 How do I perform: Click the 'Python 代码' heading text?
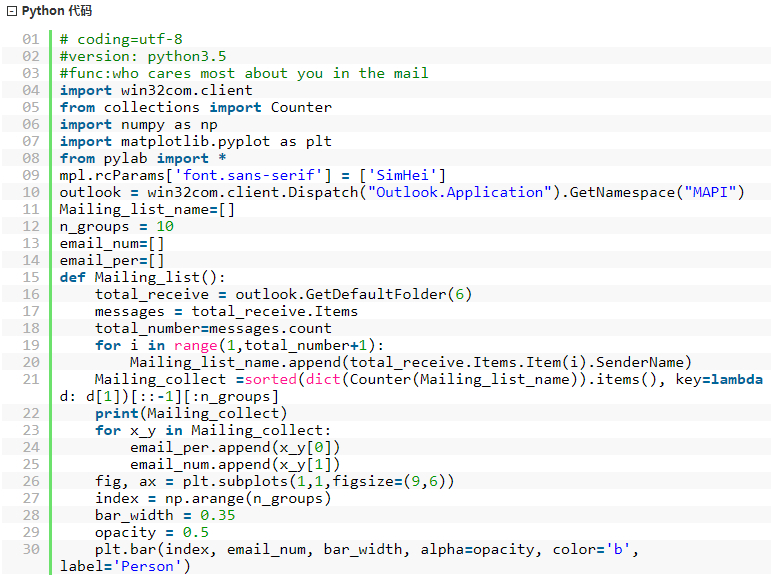(x=57, y=11)
